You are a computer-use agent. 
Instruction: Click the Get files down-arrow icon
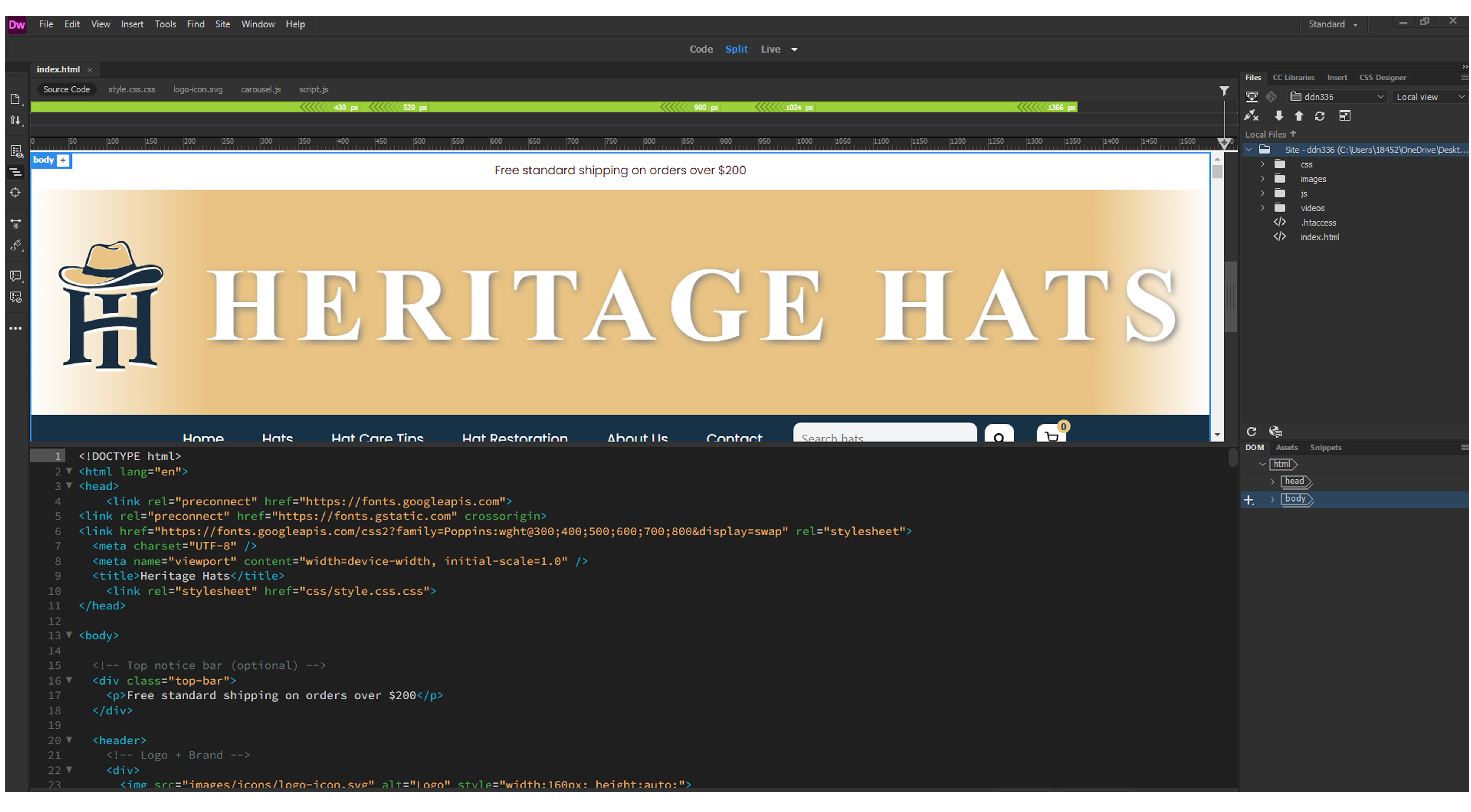point(1279,116)
